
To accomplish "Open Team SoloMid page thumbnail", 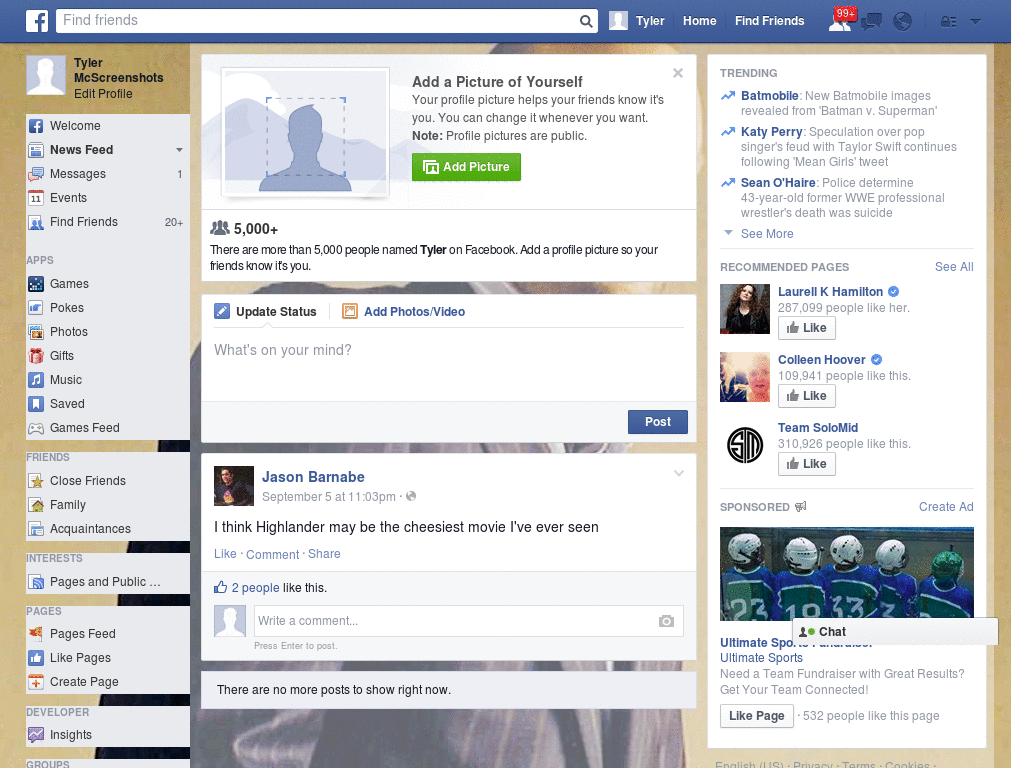I will click(745, 445).
